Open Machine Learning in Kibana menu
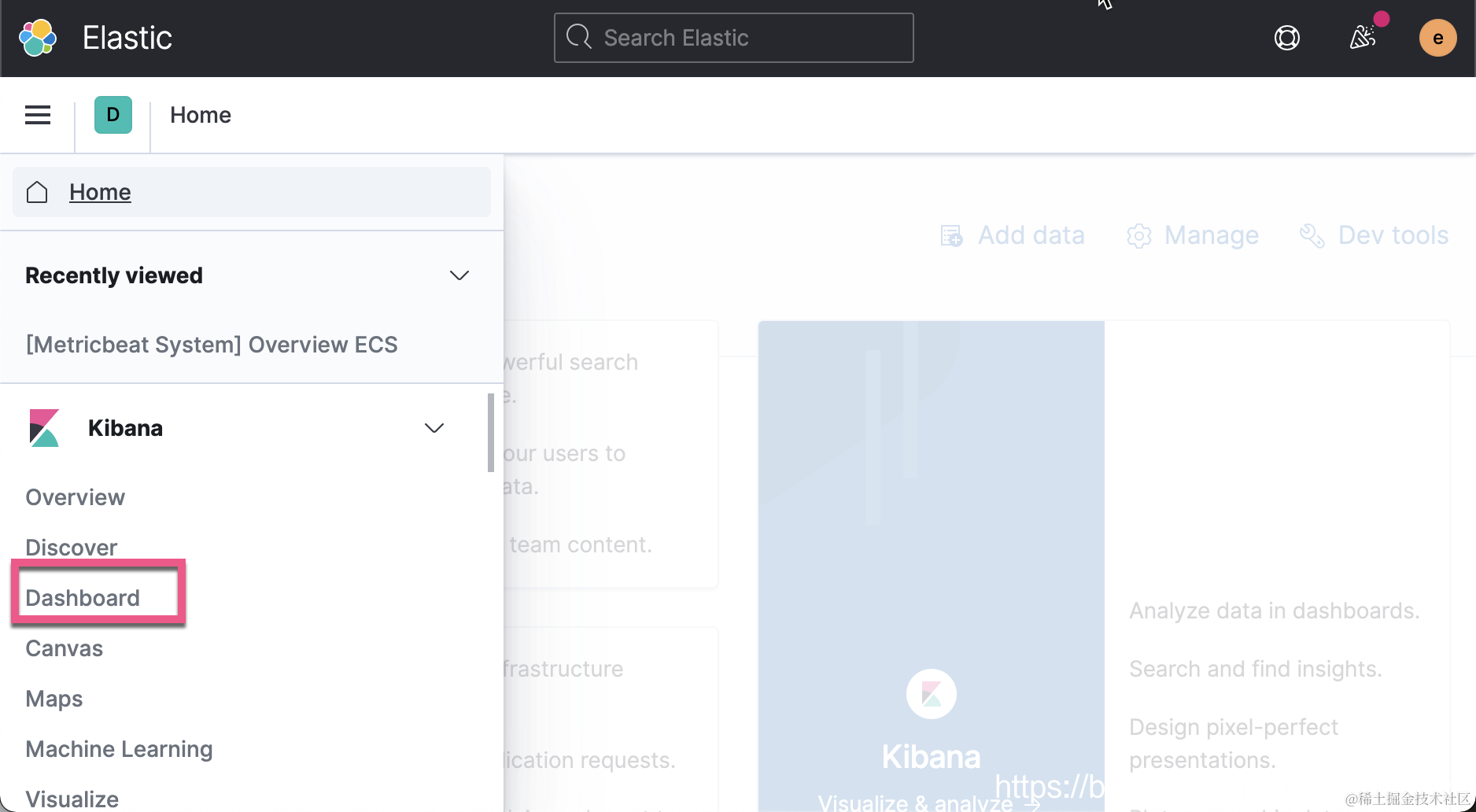Image resolution: width=1476 pixels, height=812 pixels. point(119,749)
